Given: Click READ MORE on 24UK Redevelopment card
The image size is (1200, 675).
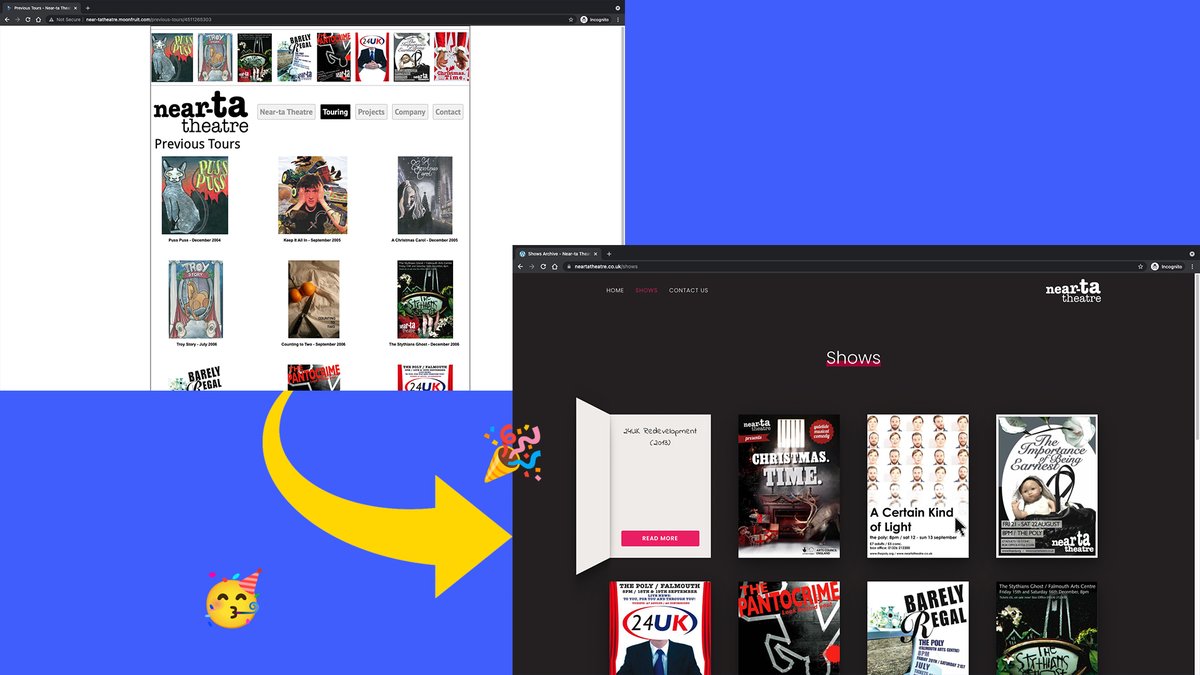Looking at the screenshot, I should (x=660, y=538).
